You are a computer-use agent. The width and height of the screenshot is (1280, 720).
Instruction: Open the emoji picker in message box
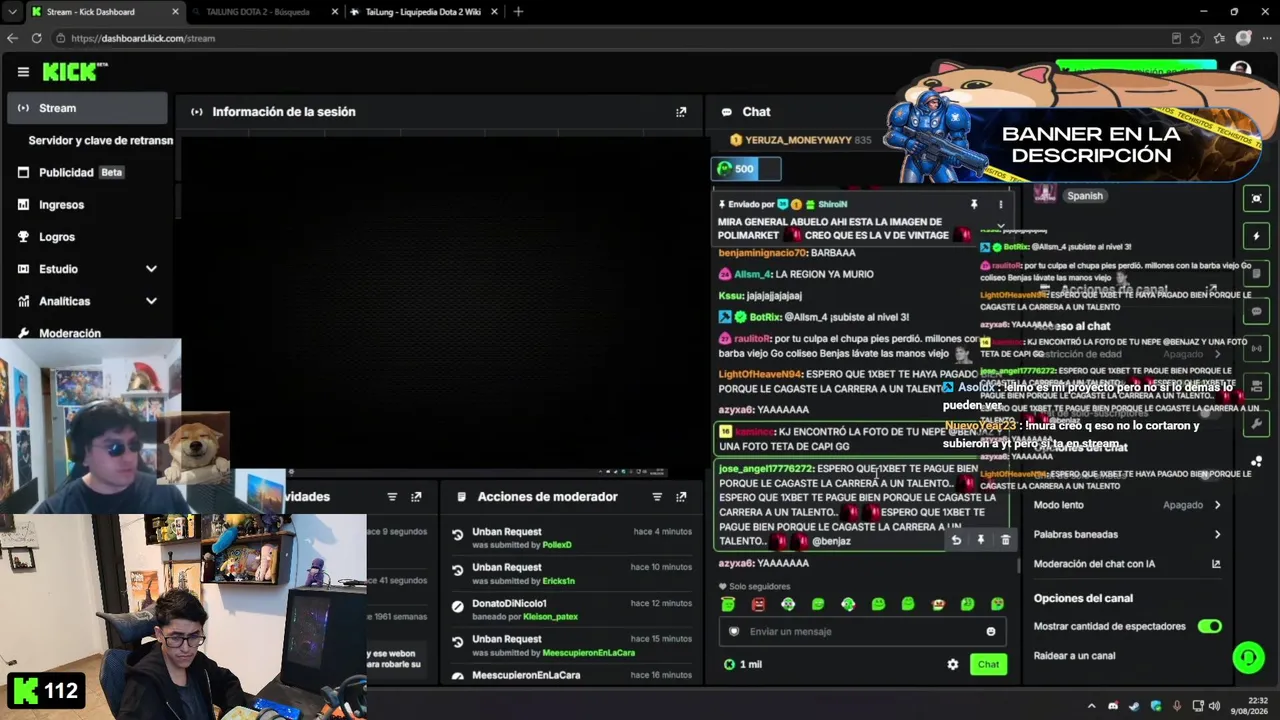click(x=991, y=632)
